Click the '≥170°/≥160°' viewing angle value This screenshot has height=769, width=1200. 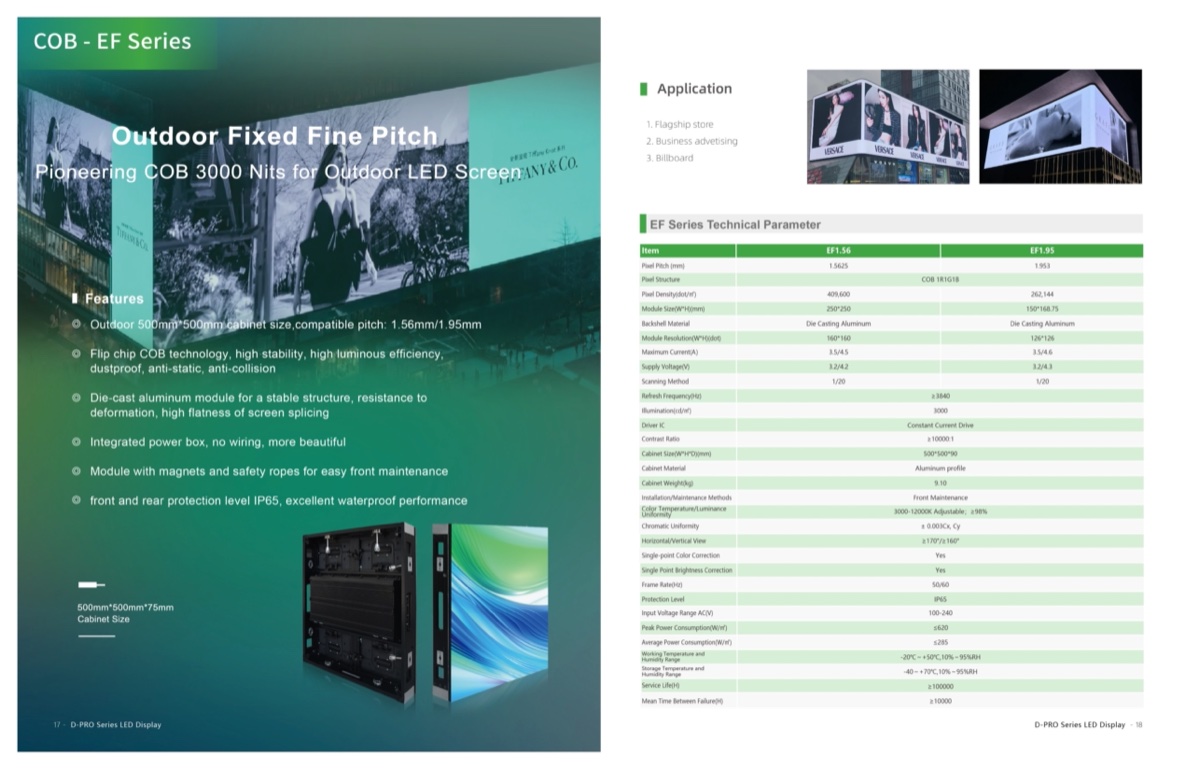pos(940,541)
